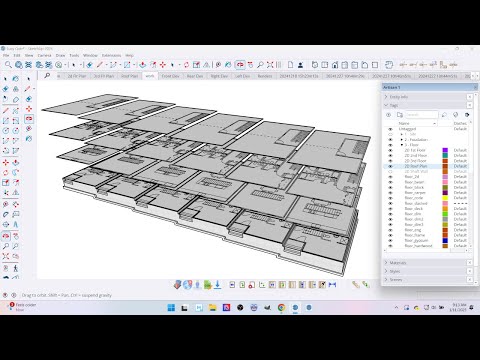Collapse the 3 - Floor tag folder
Screen dimensions: 480x360
(402, 145)
